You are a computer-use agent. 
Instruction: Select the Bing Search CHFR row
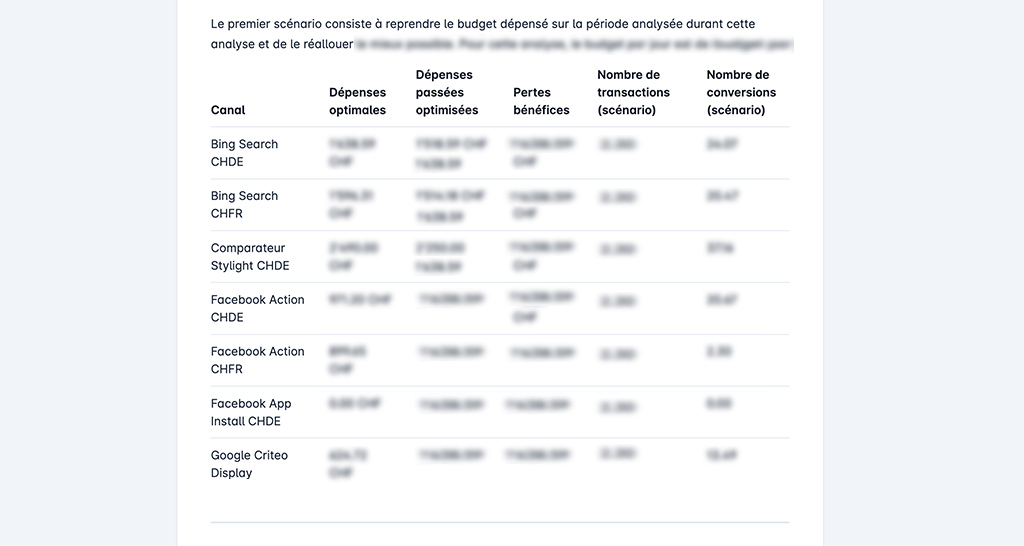click(x=500, y=204)
